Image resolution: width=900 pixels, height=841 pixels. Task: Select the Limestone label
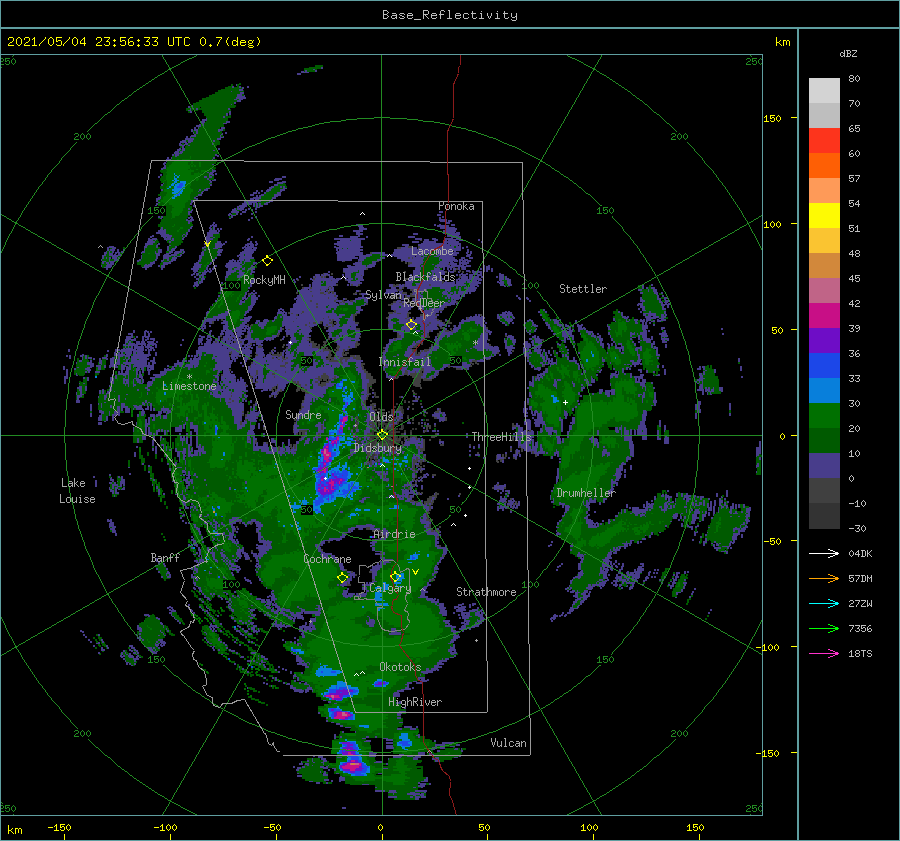click(189, 386)
